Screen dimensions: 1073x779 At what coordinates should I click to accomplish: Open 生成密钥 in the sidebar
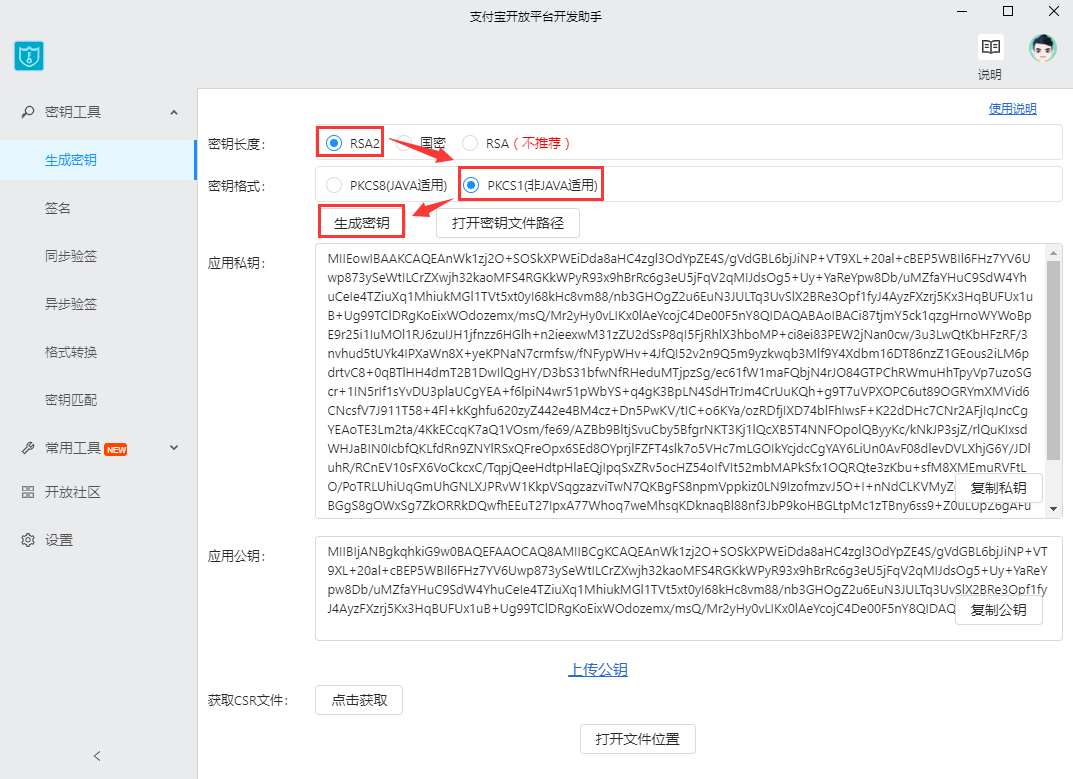(x=98, y=160)
